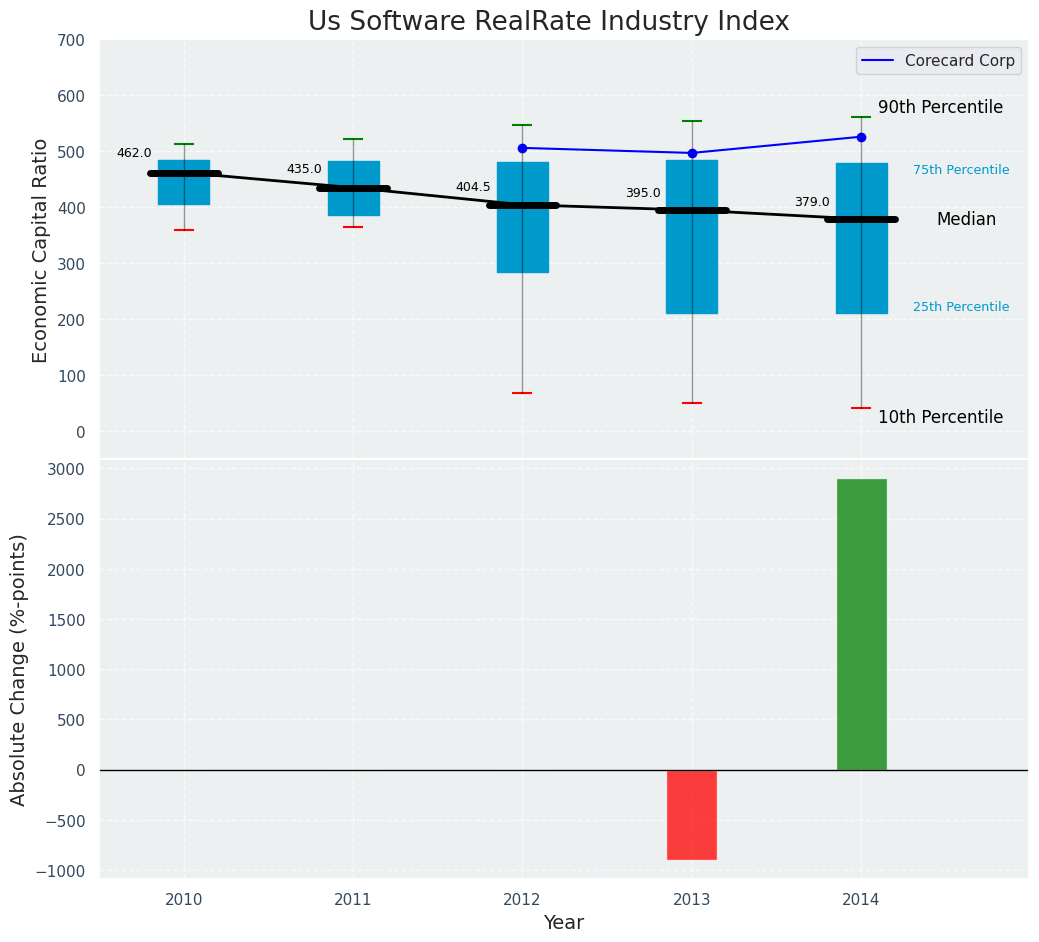The image size is (1039, 942).
Task: Click the 25th Percentile label
Action: [961, 307]
